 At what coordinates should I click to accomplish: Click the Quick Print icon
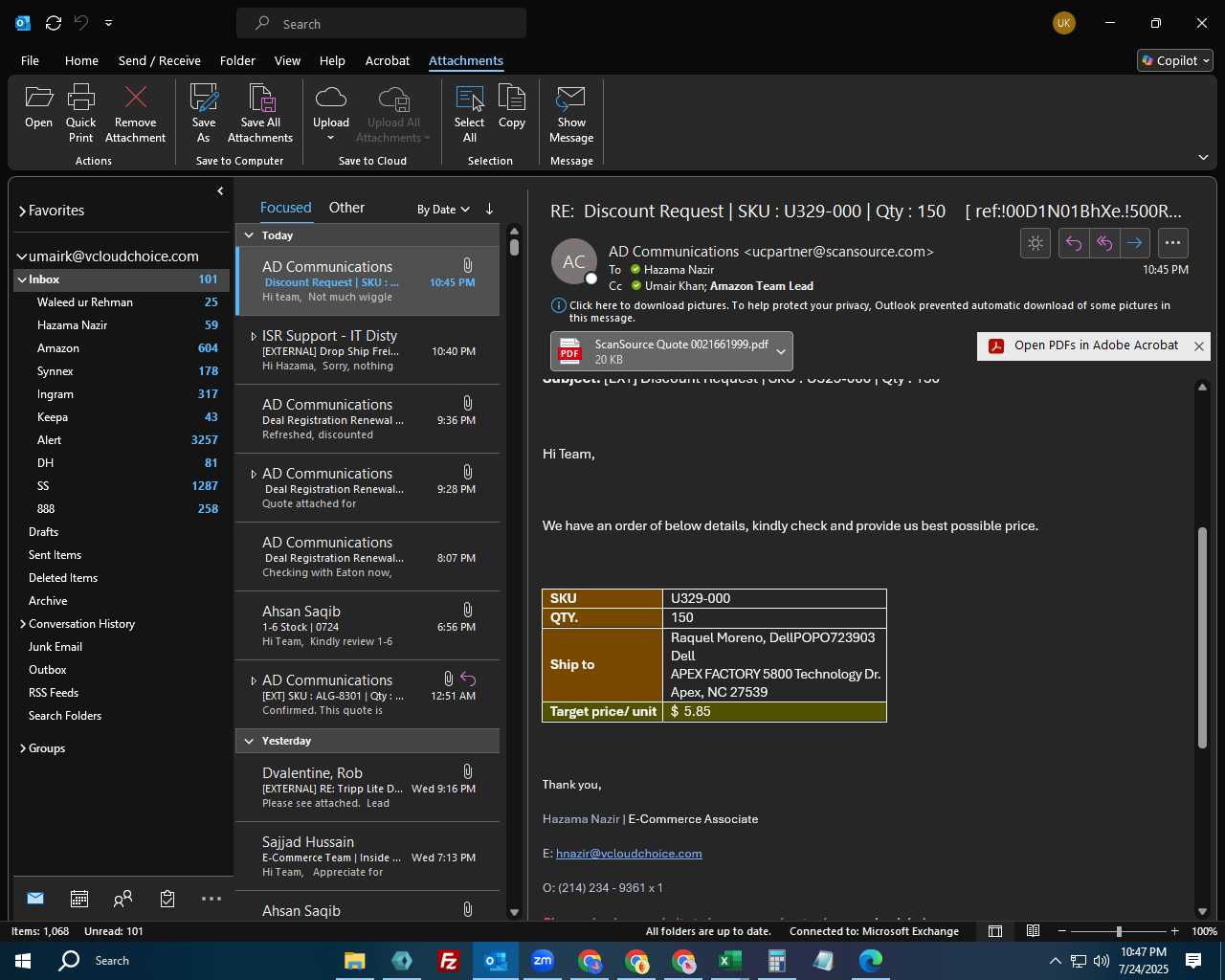click(81, 113)
